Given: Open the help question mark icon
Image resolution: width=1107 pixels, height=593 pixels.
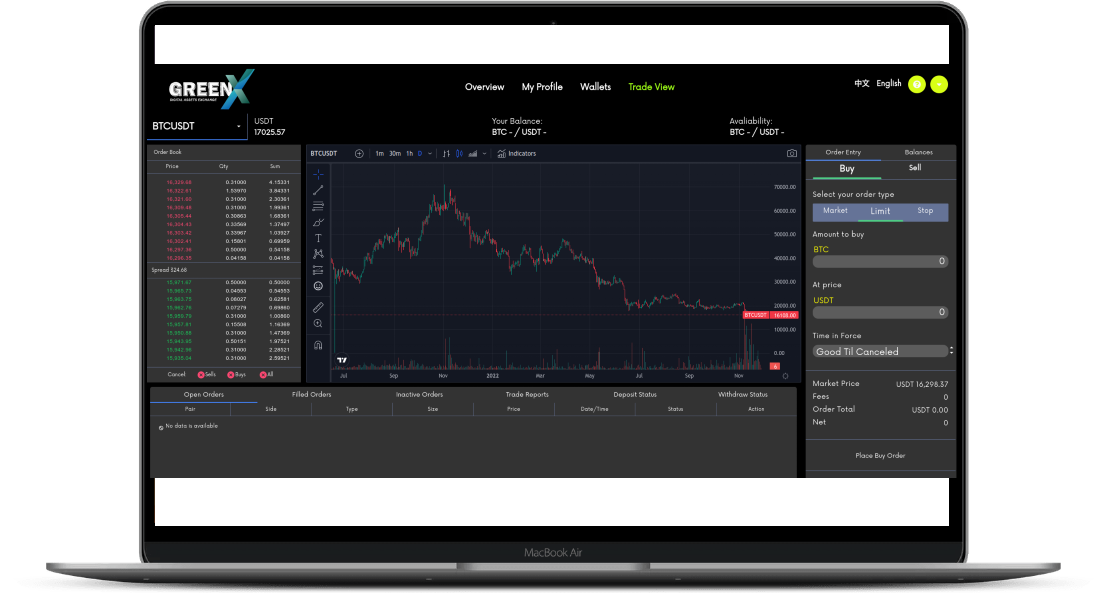Looking at the screenshot, I should click(916, 85).
